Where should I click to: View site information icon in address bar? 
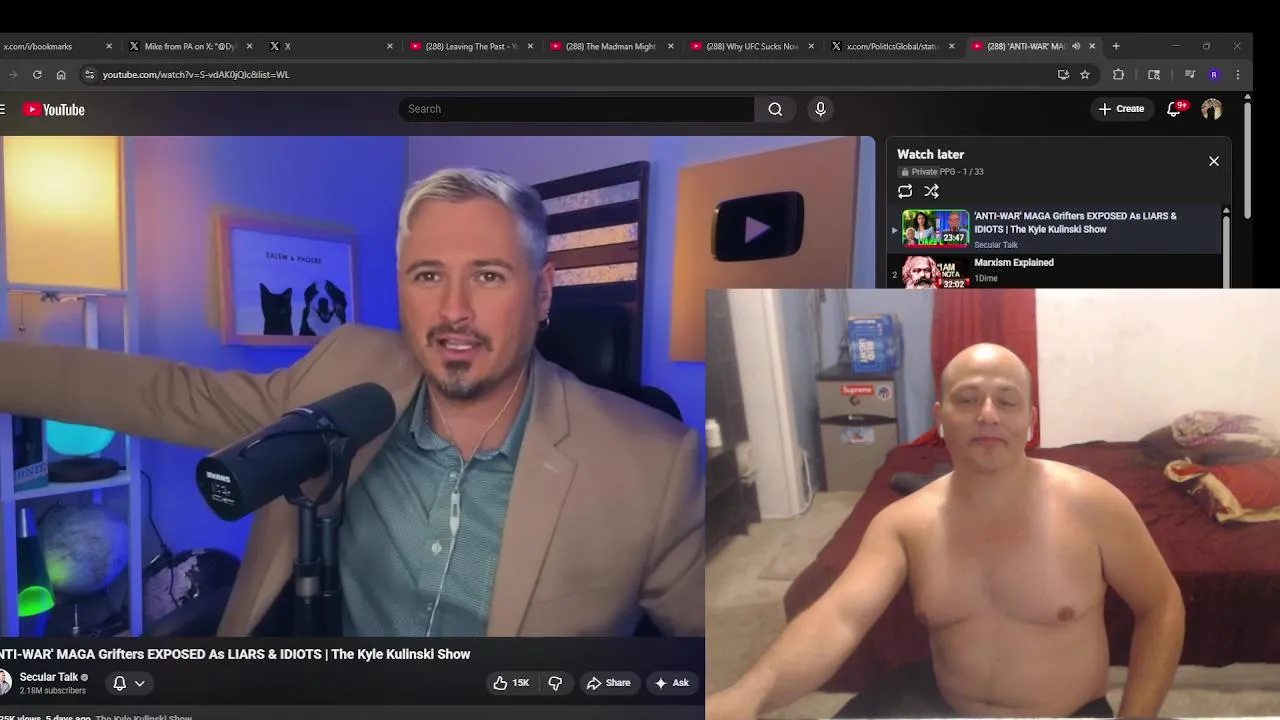coord(89,74)
